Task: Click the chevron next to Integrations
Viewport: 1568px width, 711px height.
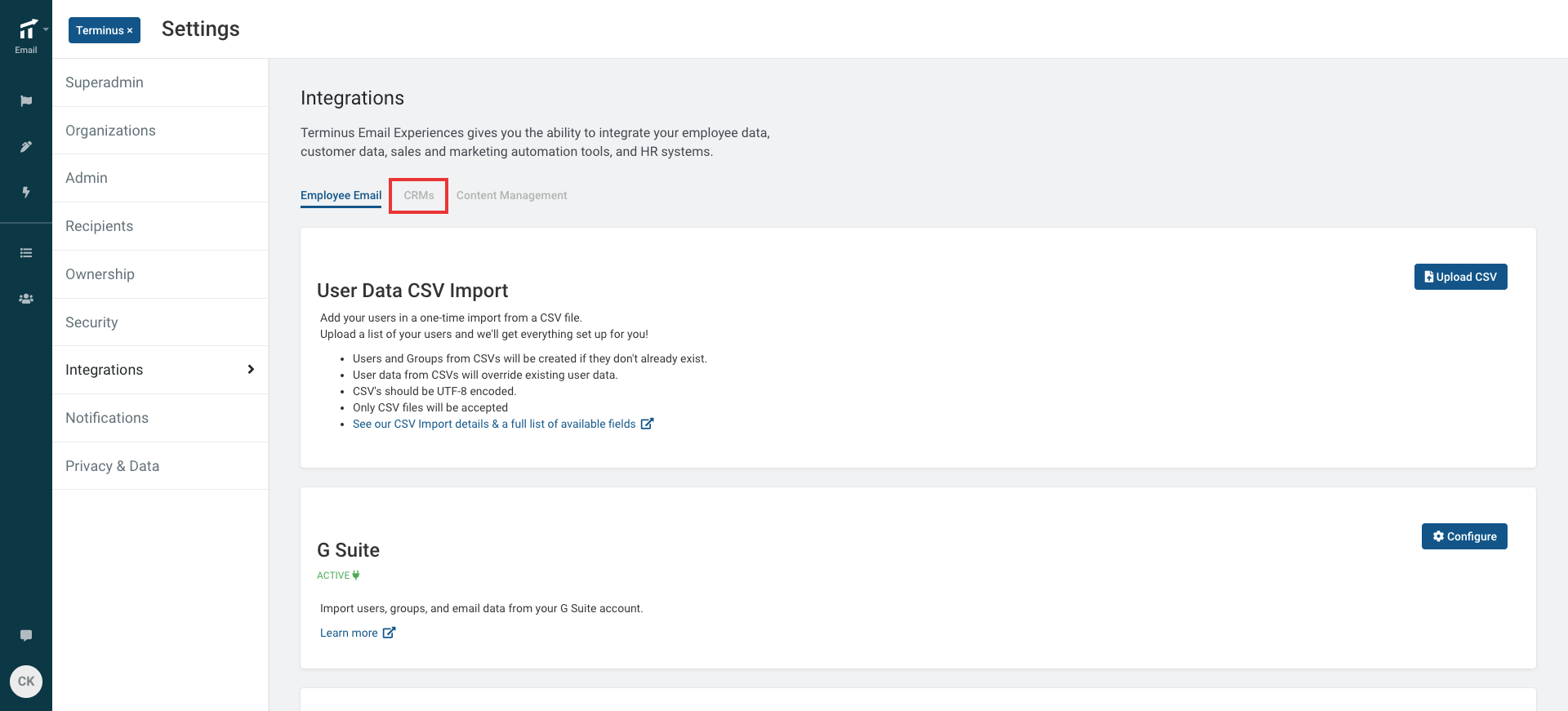Action: click(x=251, y=370)
